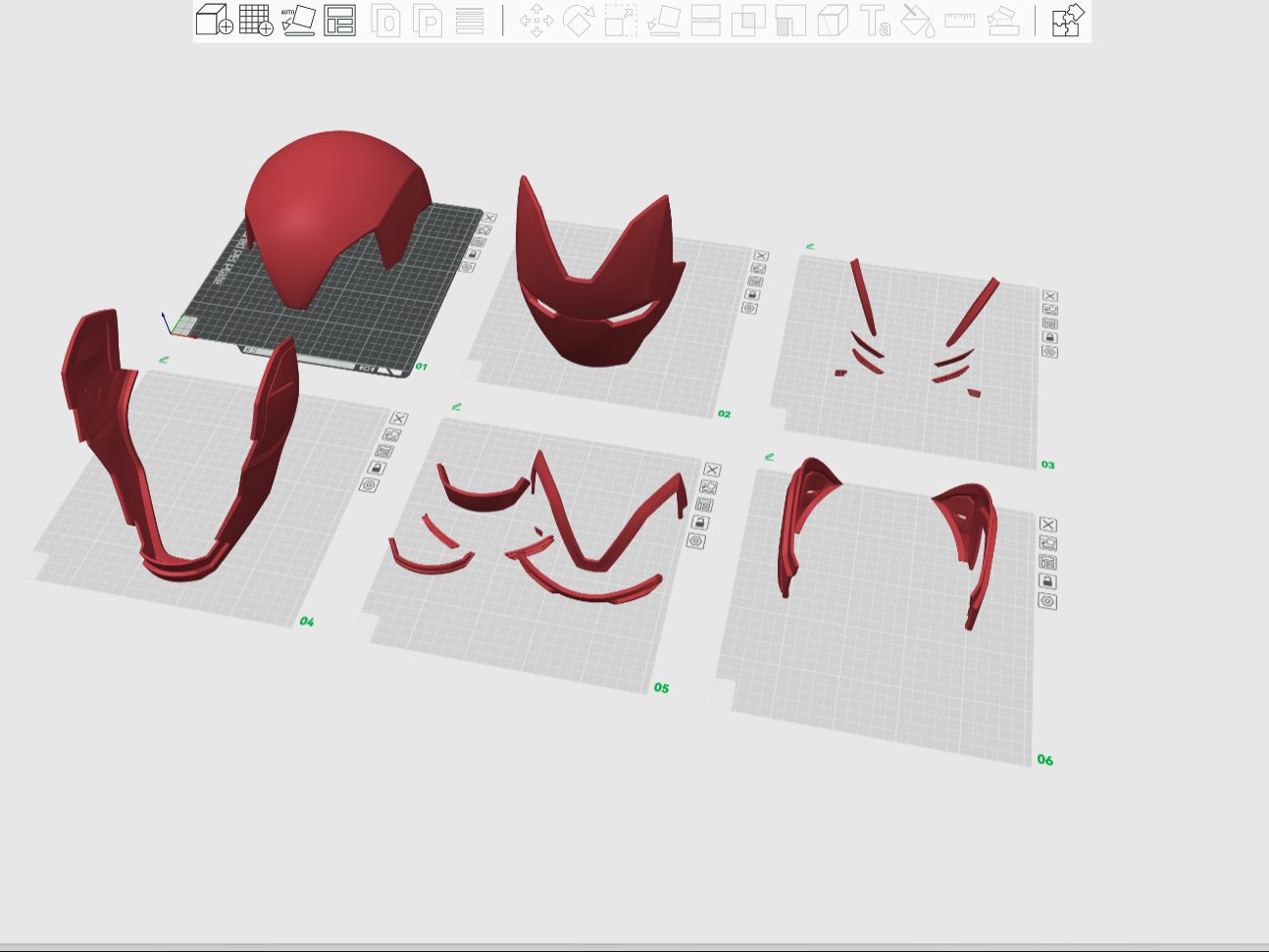Remove plate 02 with its X icon
Image resolution: width=1269 pixels, height=952 pixels.
tap(761, 256)
